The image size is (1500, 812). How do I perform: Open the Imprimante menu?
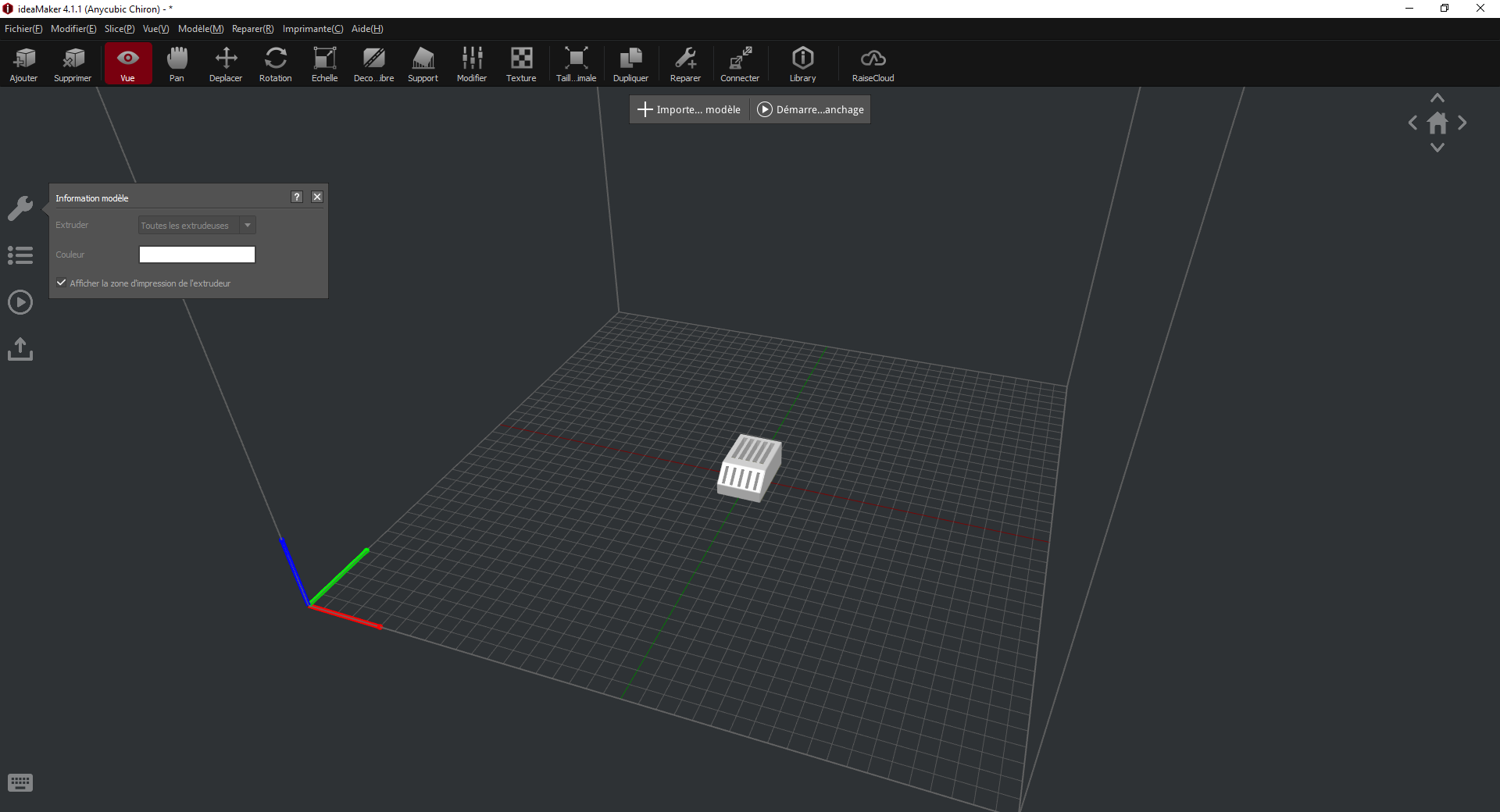coord(312,29)
